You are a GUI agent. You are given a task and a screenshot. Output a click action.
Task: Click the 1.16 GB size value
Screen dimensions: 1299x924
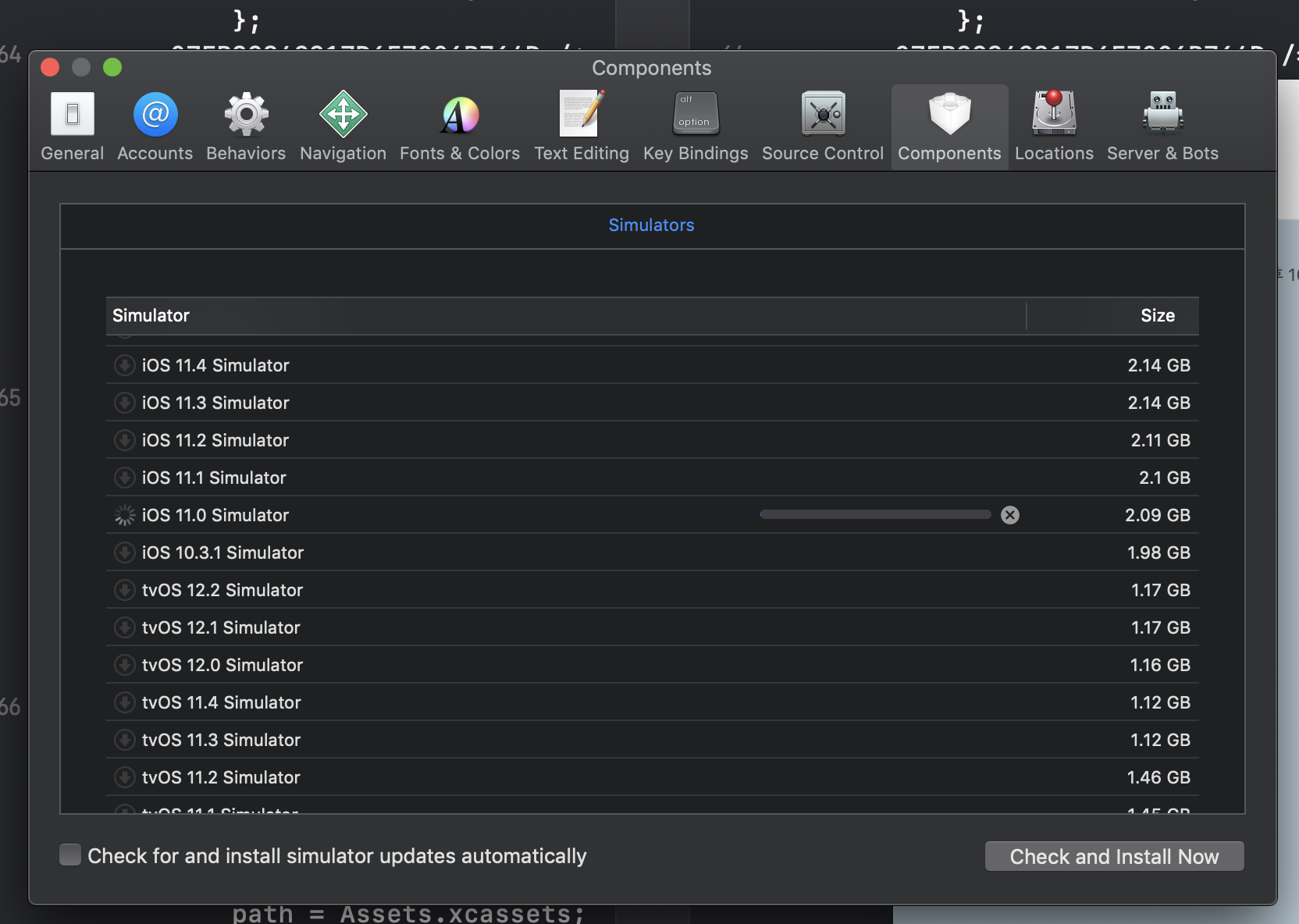click(1160, 665)
